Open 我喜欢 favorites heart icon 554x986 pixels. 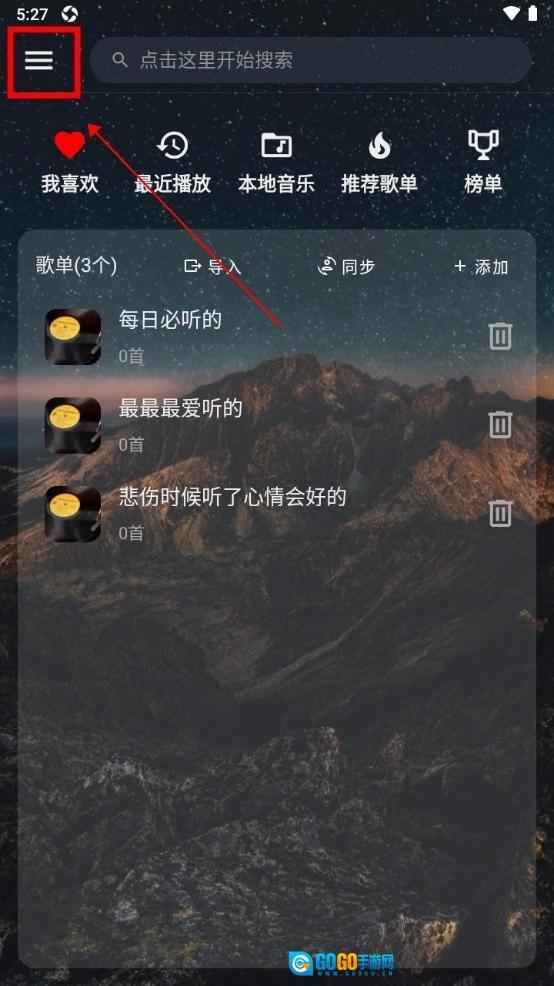69,145
